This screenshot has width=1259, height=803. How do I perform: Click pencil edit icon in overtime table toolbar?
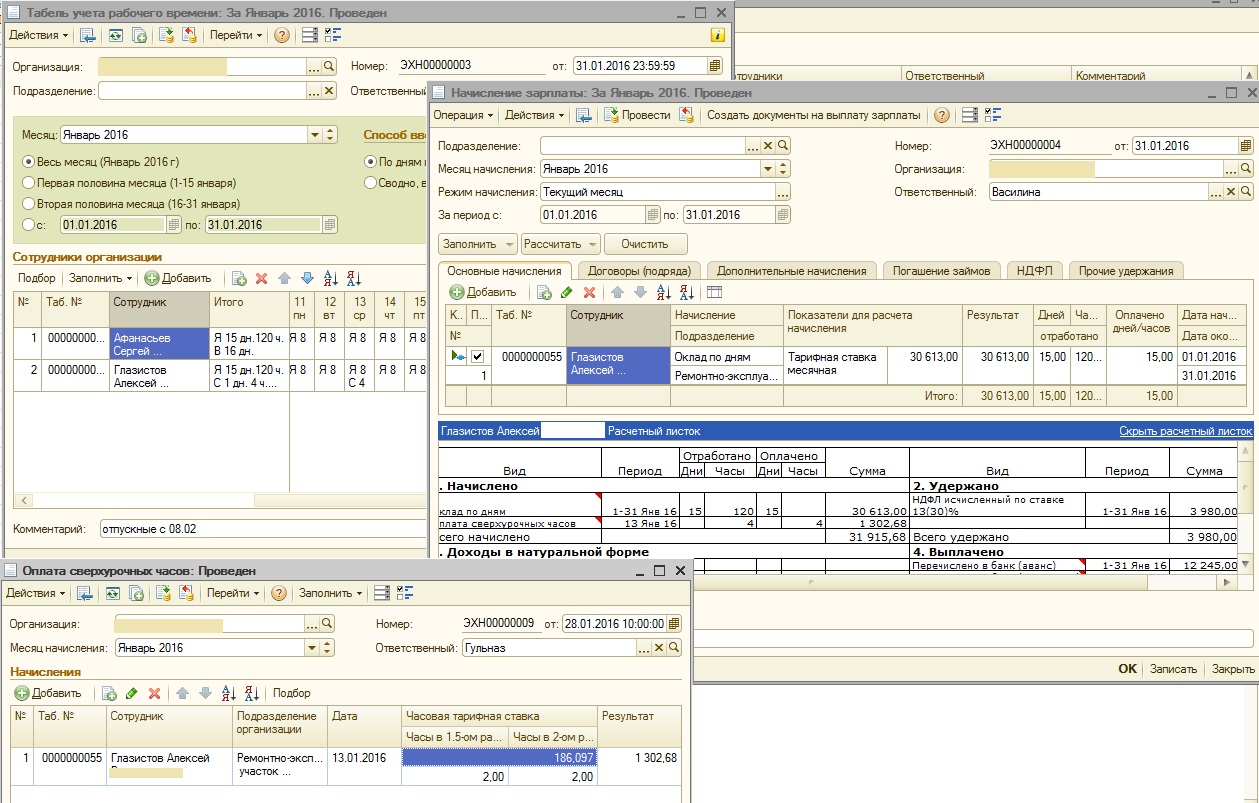pyautogui.click(x=132, y=693)
